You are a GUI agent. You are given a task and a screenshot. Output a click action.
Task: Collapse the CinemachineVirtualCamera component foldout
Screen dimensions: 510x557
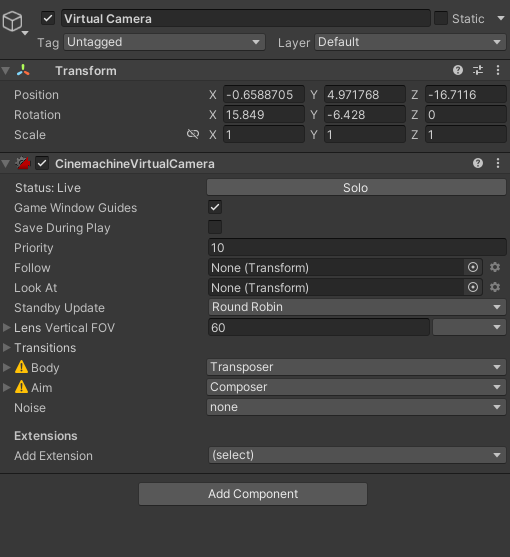coord(5,163)
